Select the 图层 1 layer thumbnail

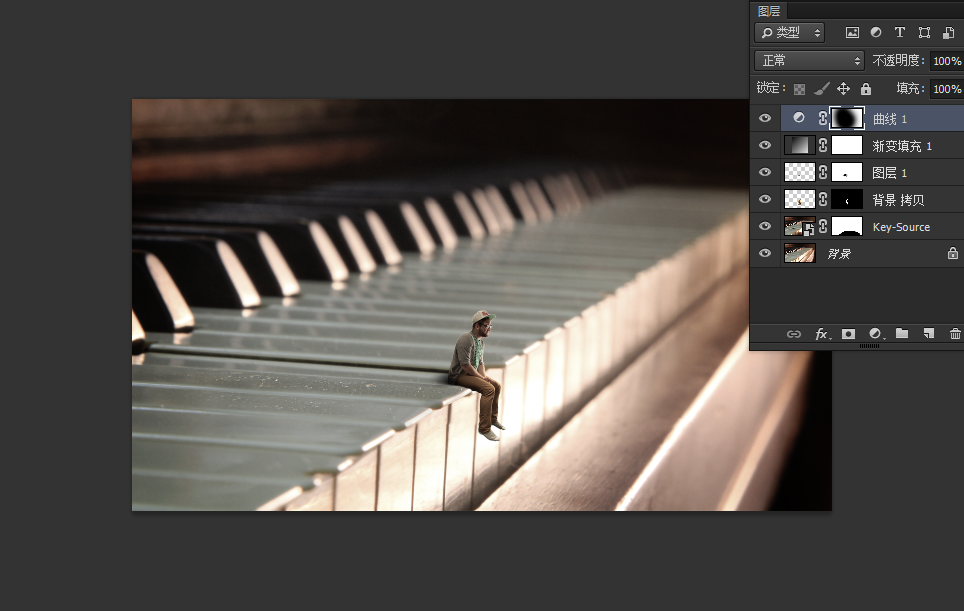799,172
